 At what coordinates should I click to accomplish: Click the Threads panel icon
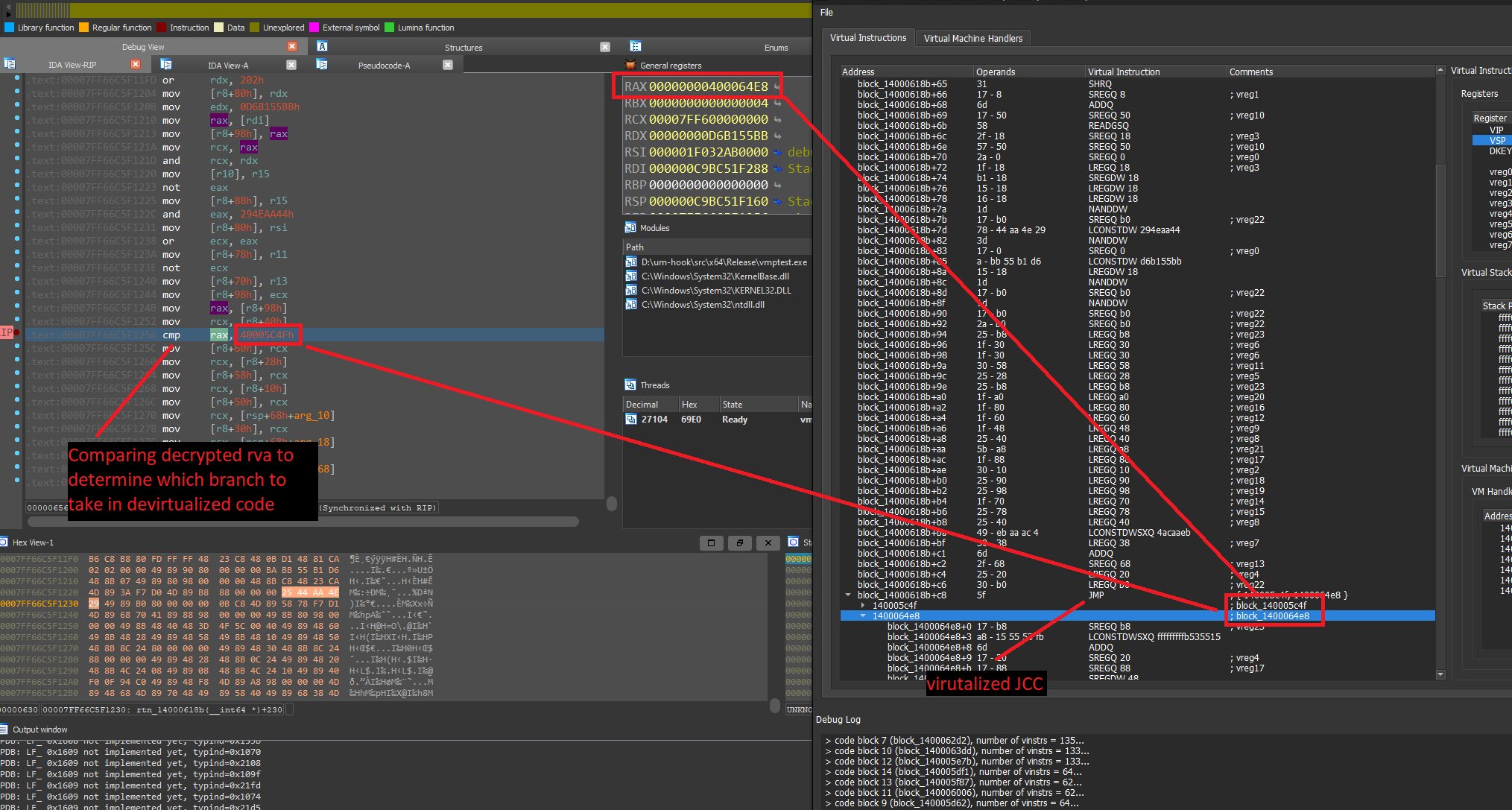(630, 385)
